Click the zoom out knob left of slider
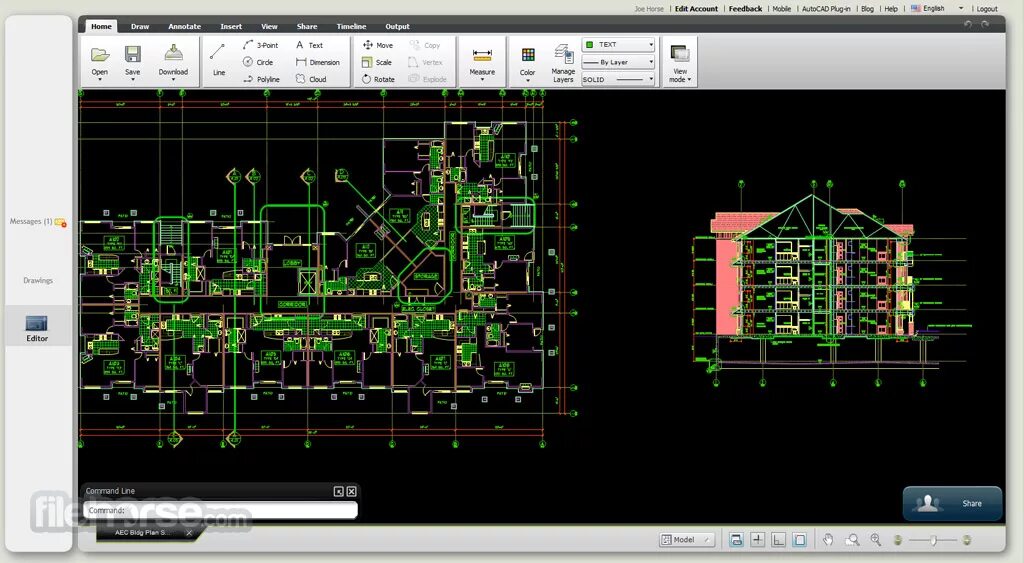Image resolution: width=1024 pixels, height=563 pixels. tap(898, 539)
